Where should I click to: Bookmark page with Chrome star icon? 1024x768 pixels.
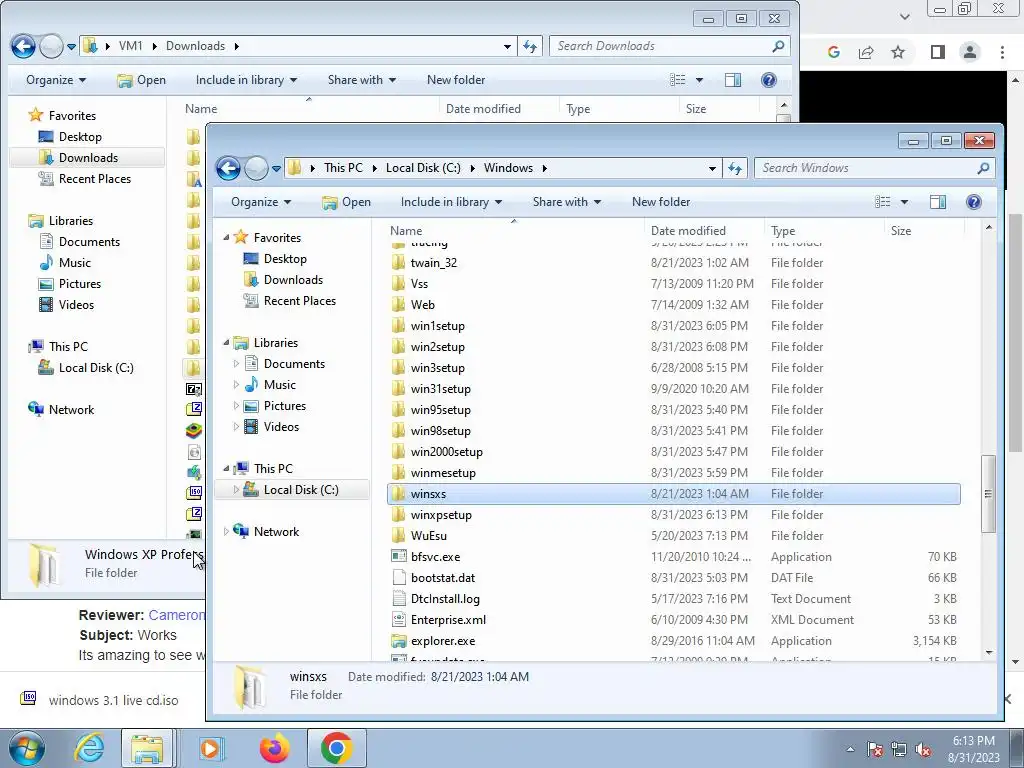pyautogui.click(x=898, y=52)
